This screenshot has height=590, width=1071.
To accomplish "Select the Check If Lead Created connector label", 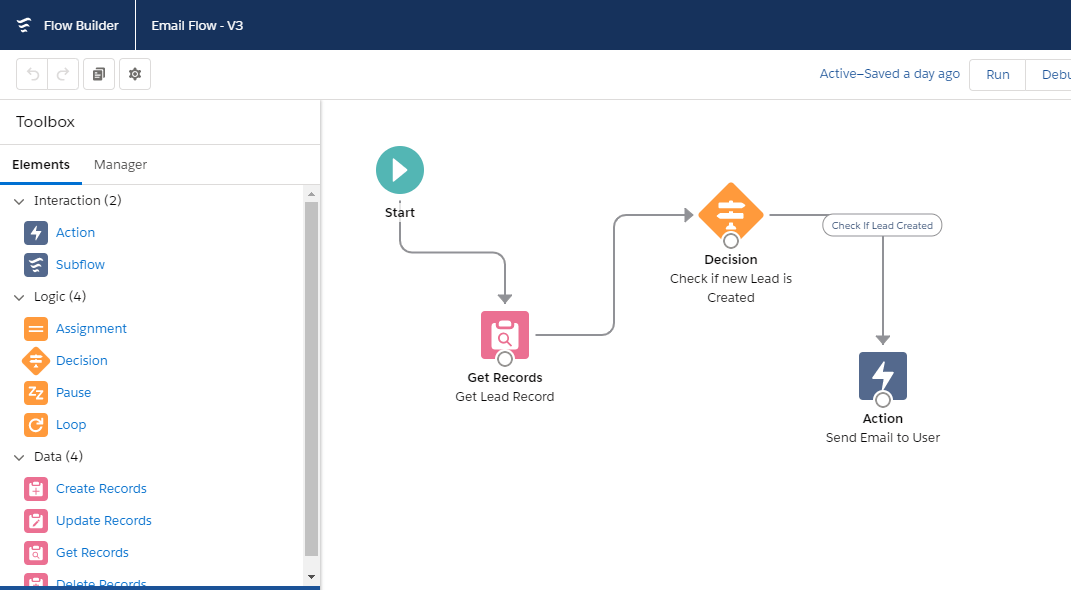I will [x=881, y=224].
